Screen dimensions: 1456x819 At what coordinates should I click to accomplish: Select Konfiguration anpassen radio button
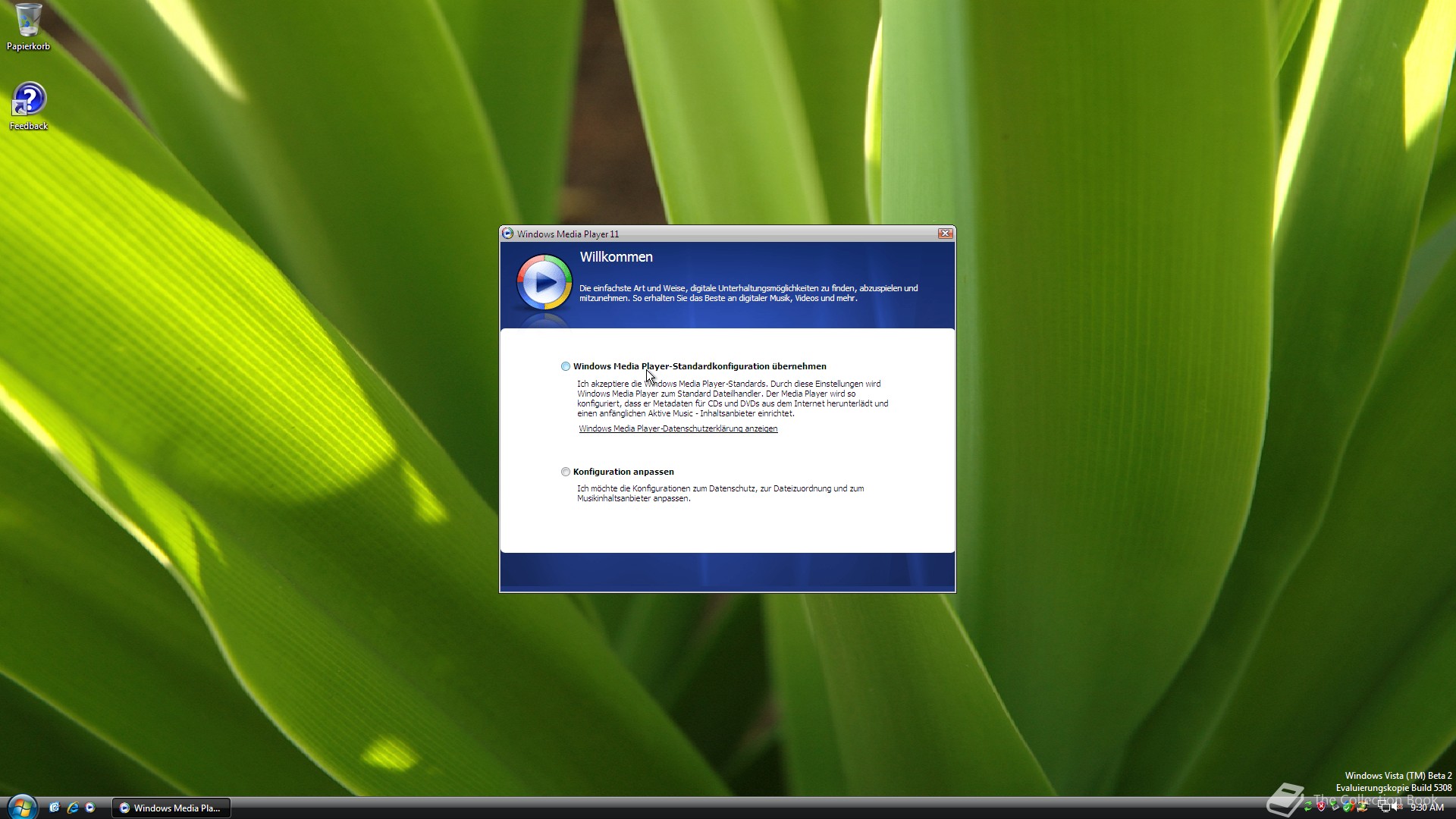(x=565, y=472)
